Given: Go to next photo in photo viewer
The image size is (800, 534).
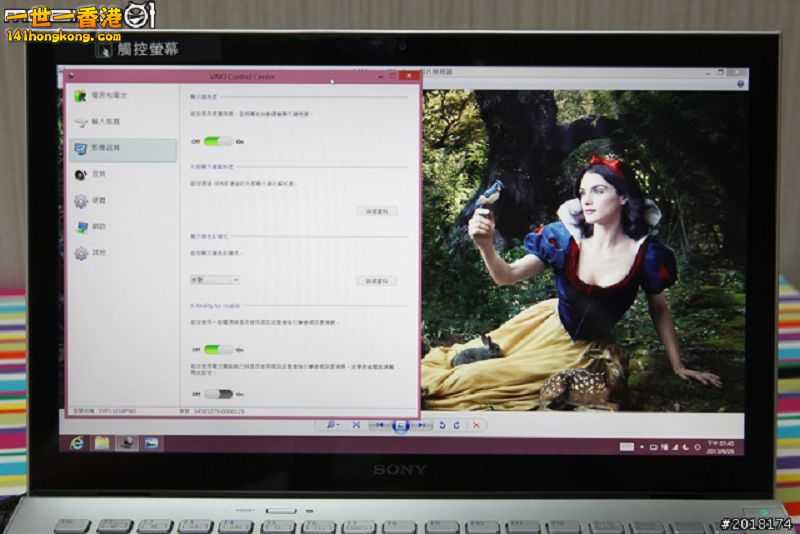Looking at the screenshot, I should pos(422,425).
